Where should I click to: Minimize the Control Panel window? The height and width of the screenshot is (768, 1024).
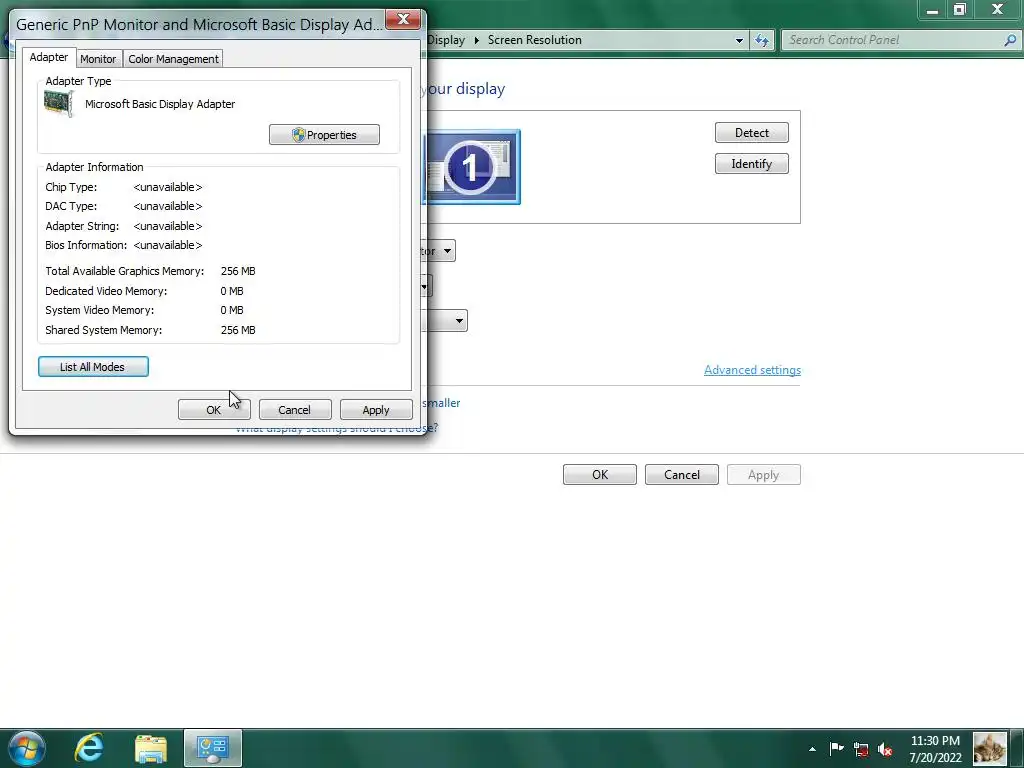tap(932, 10)
